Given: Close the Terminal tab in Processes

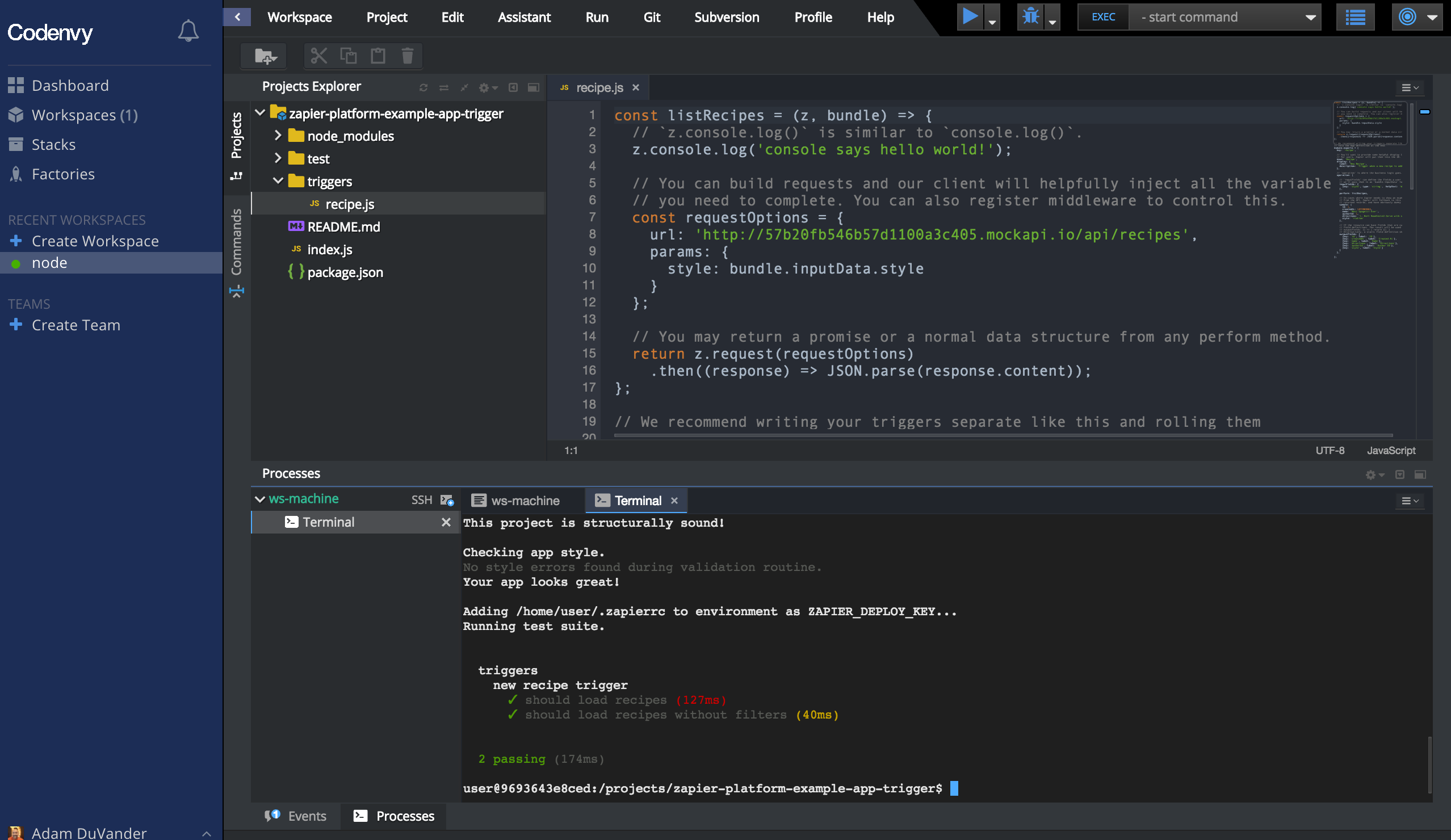Looking at the screenshot, I should tap(674, 500).
